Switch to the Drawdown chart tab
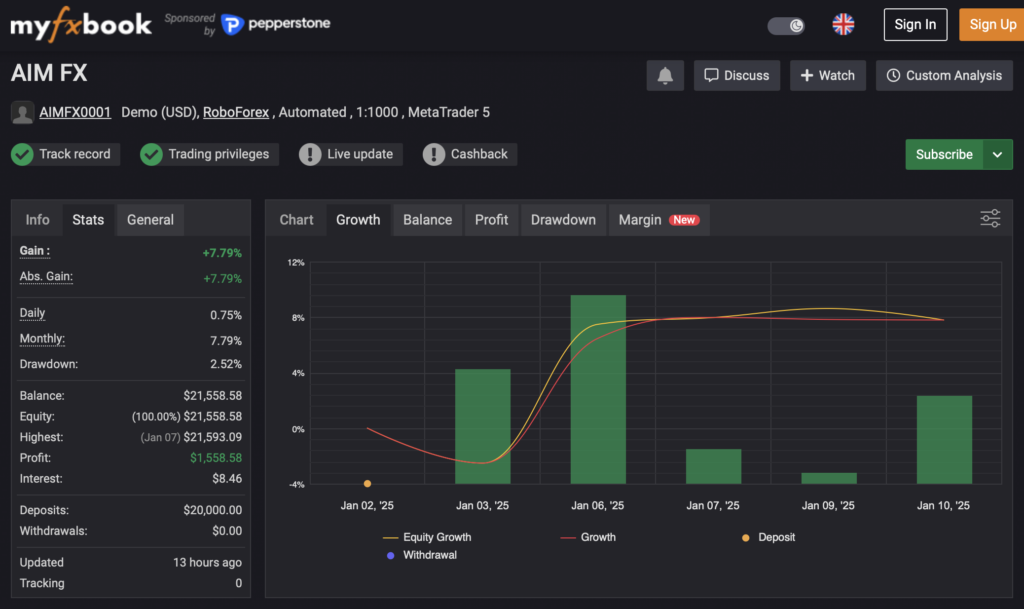Viewport: 1024px width, 609px height. 563,220
